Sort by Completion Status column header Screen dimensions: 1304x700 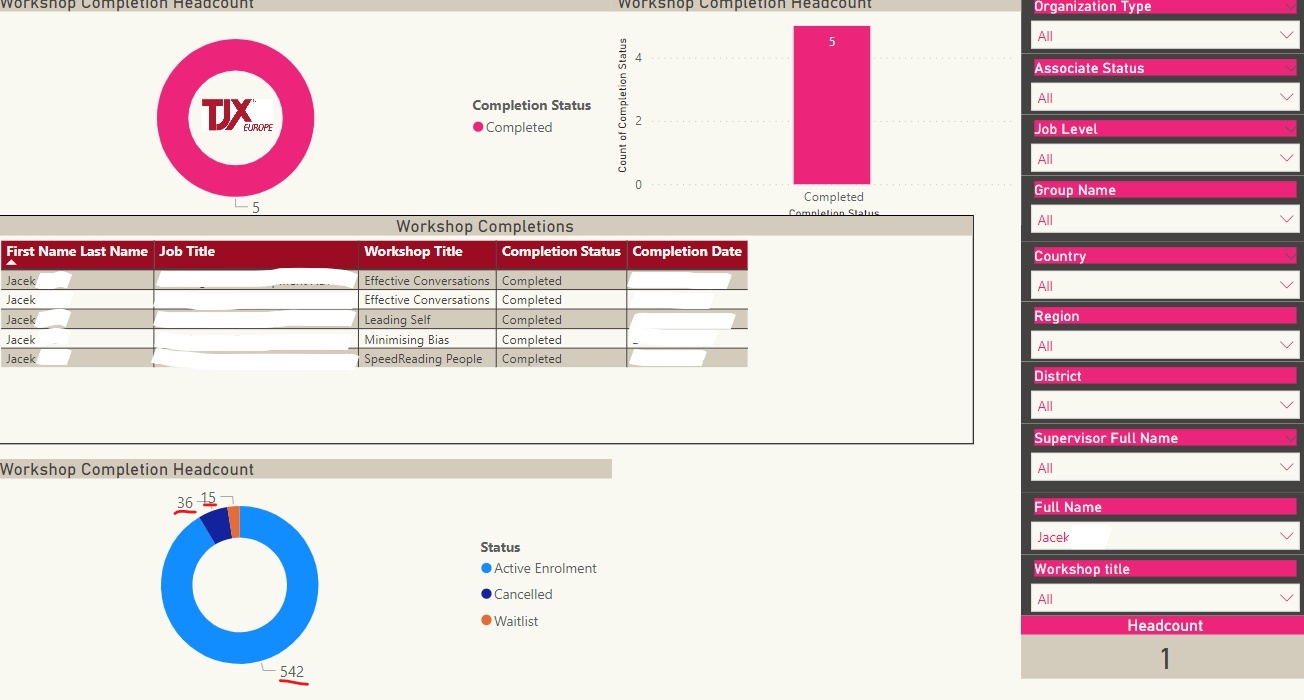(561, 252)
